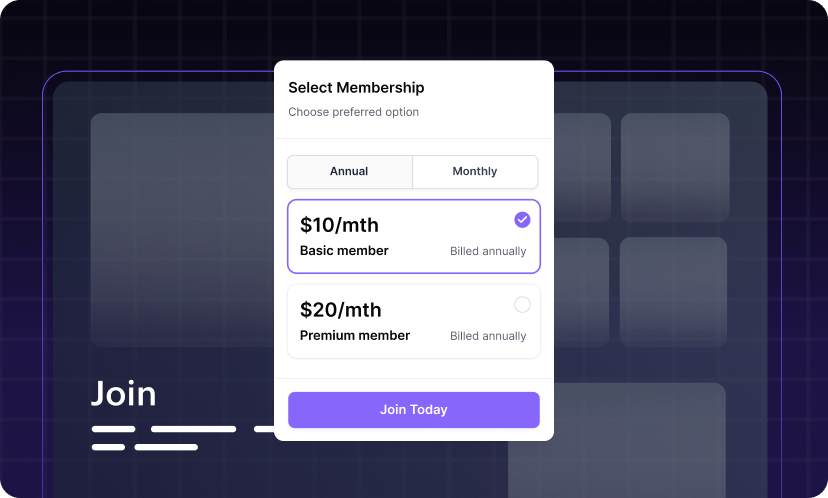
Task: Click the purple checkmark on Basic plan
Action: pyautogui.click(x=522, y=220)
